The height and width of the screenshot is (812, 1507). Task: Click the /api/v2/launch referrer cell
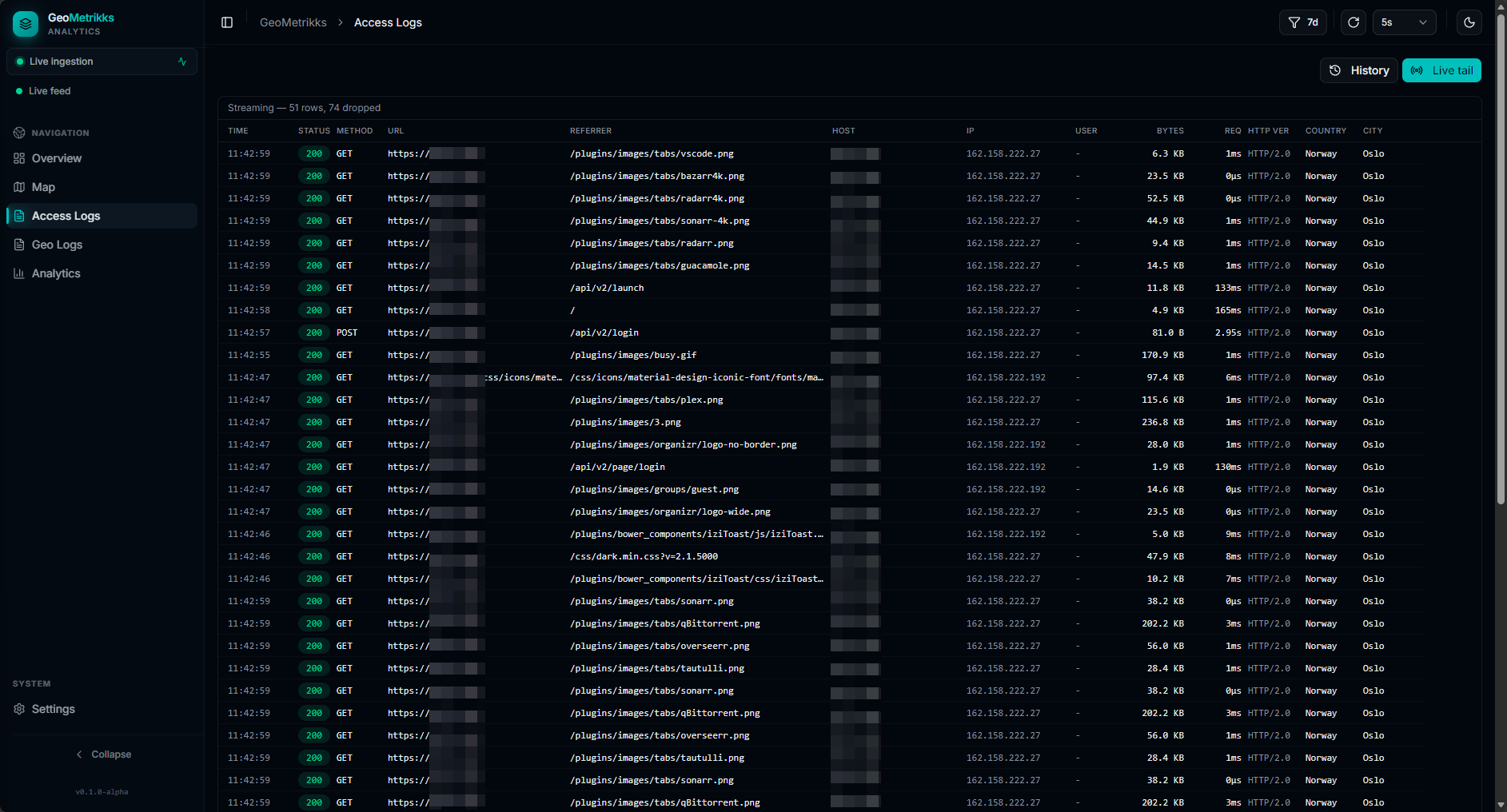point(607,288)
